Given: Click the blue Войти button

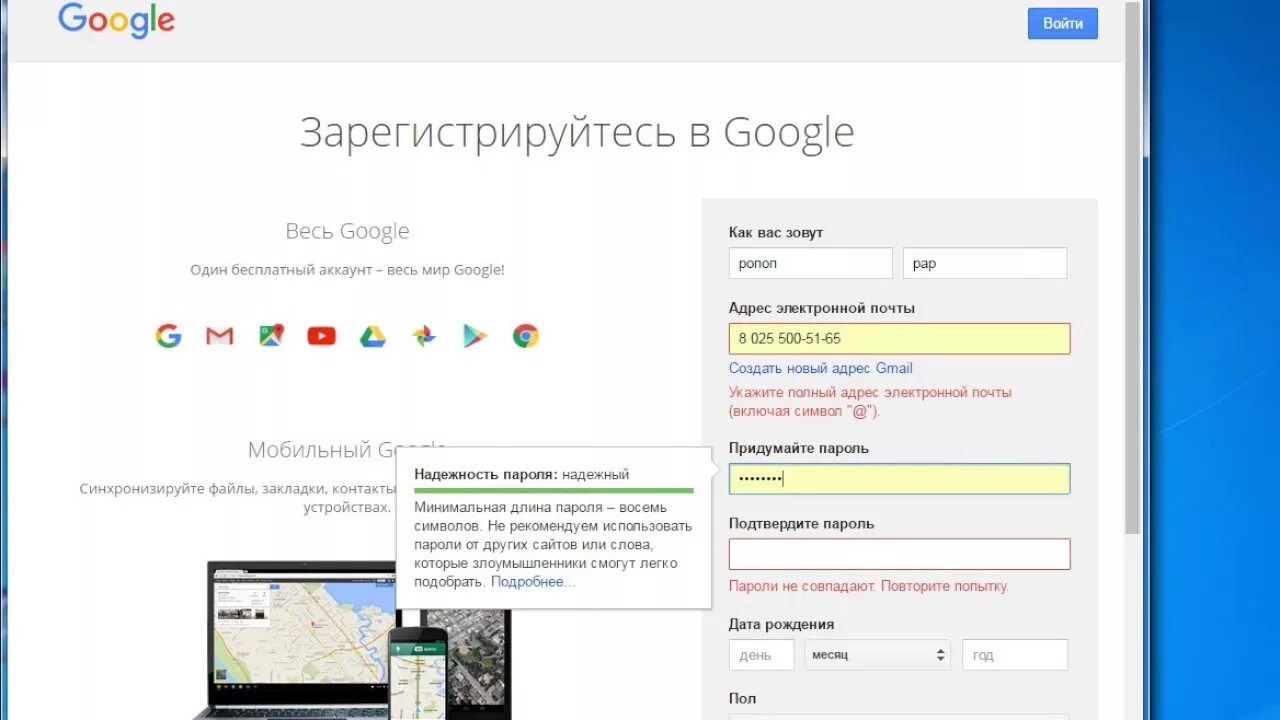Looking at the screenshot, I should (1063, 23).
